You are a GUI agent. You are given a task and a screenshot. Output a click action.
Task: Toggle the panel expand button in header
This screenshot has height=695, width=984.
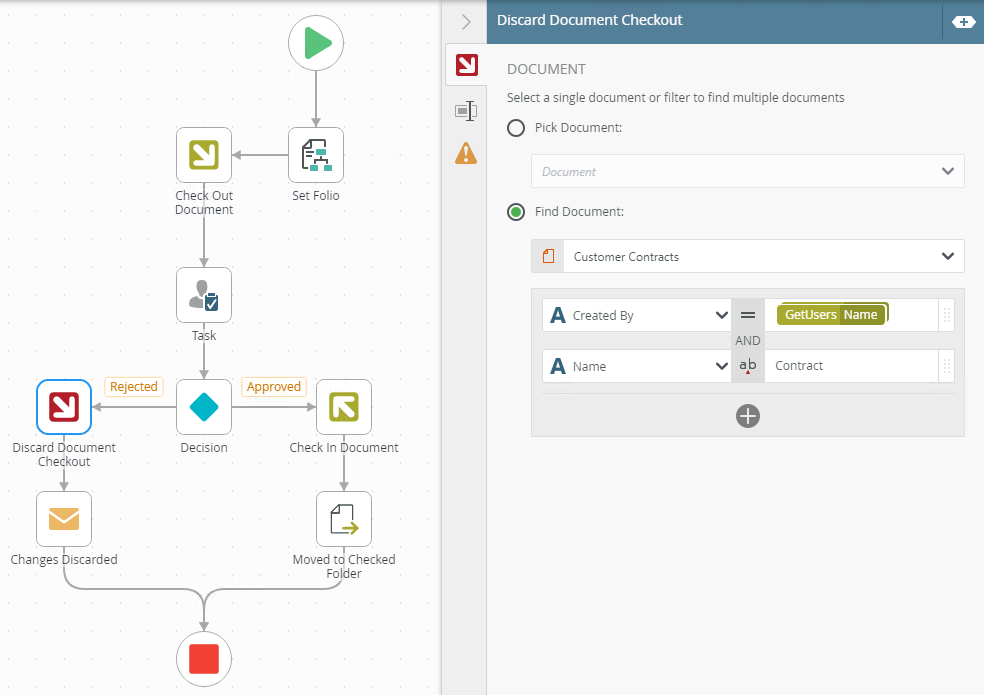point(963,21)
